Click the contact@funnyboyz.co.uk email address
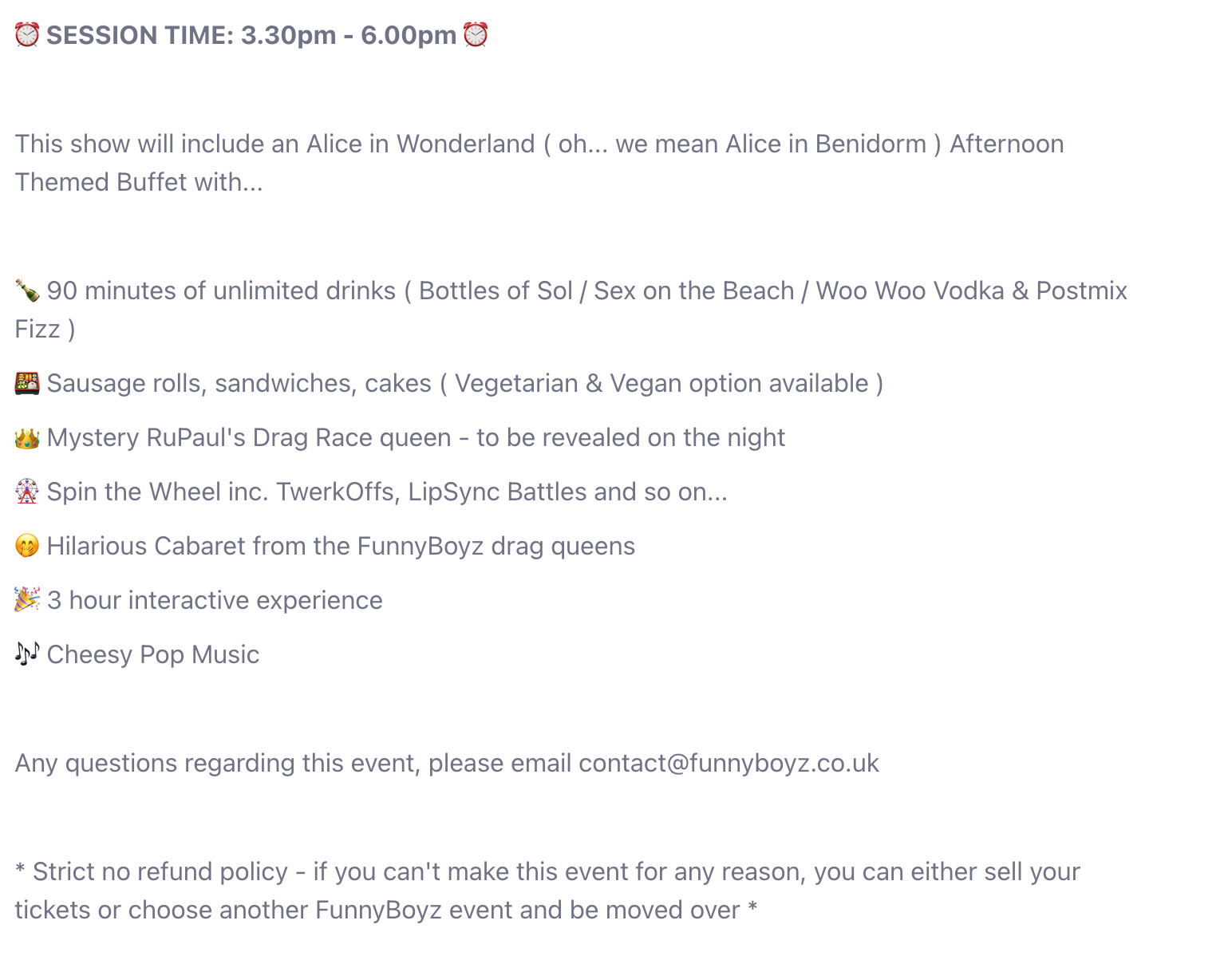Image resolution: width=1232 pixels, height=956 pixels. [729, 763]
